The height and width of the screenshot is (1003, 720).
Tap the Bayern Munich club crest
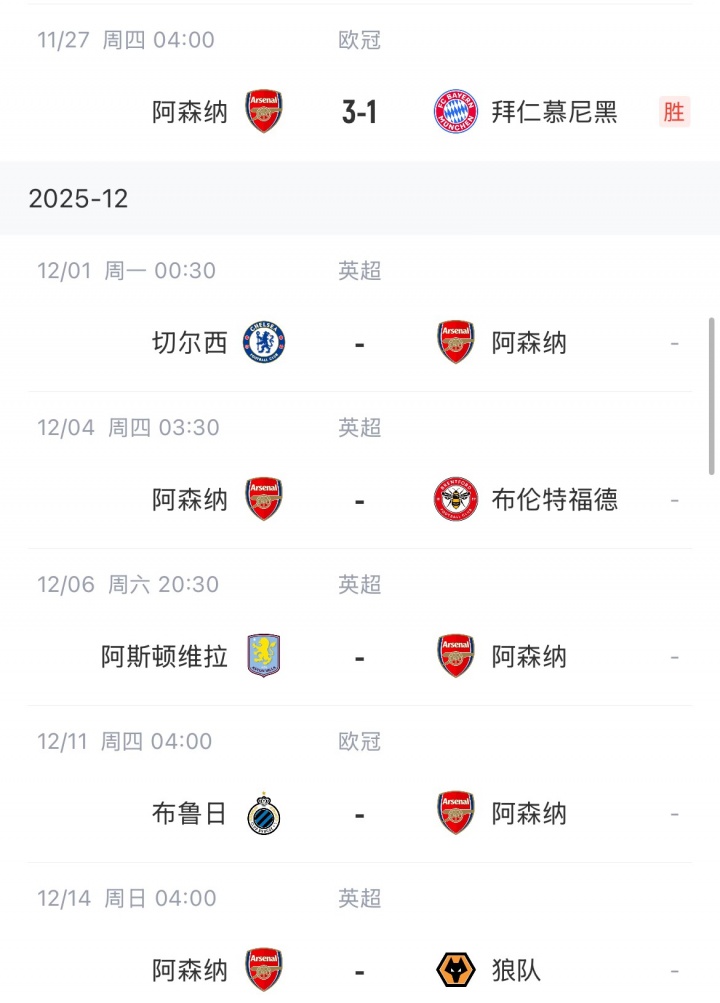[x=456, y=113]
